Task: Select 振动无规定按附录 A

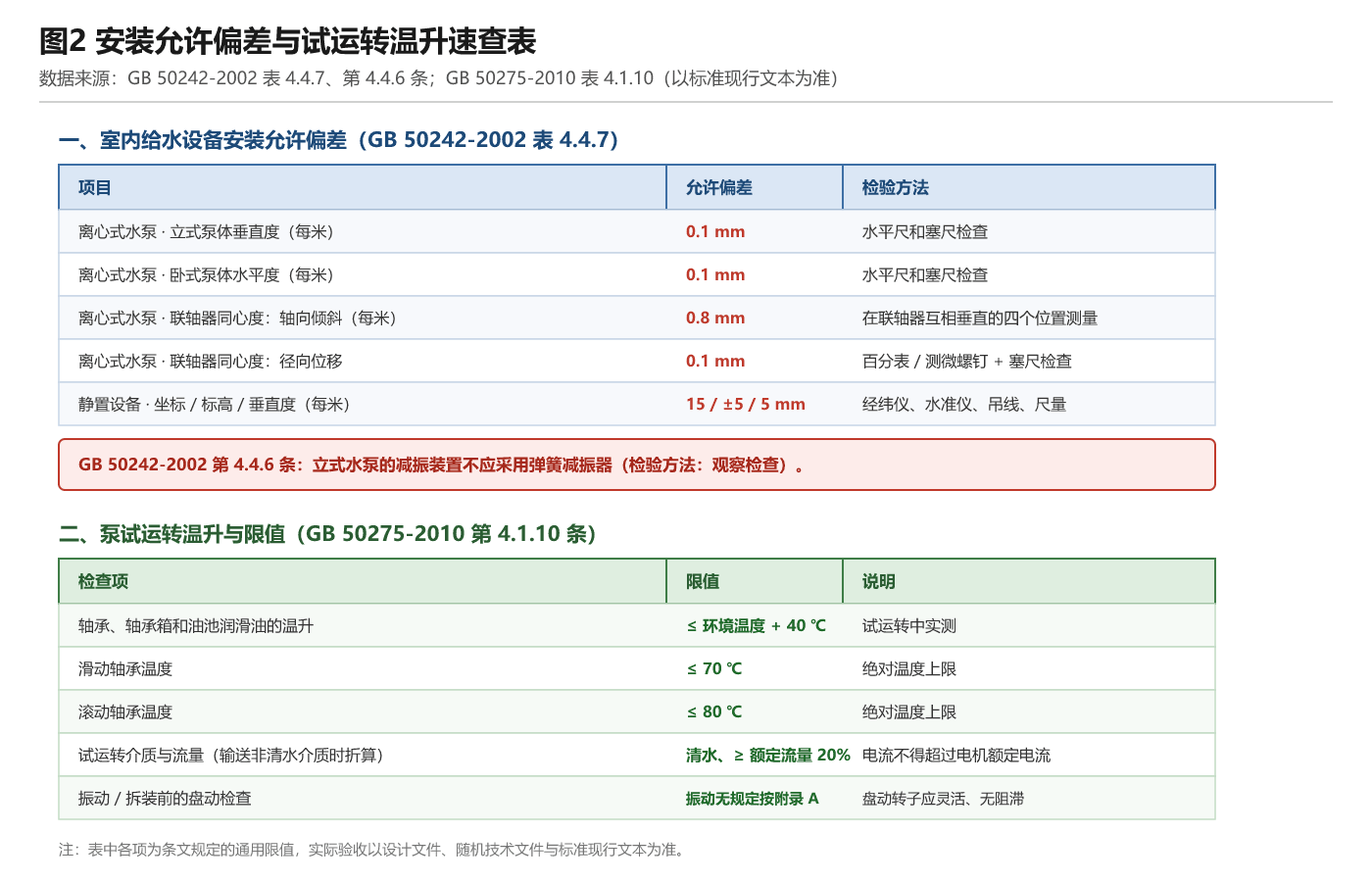Action: point(753,799)
